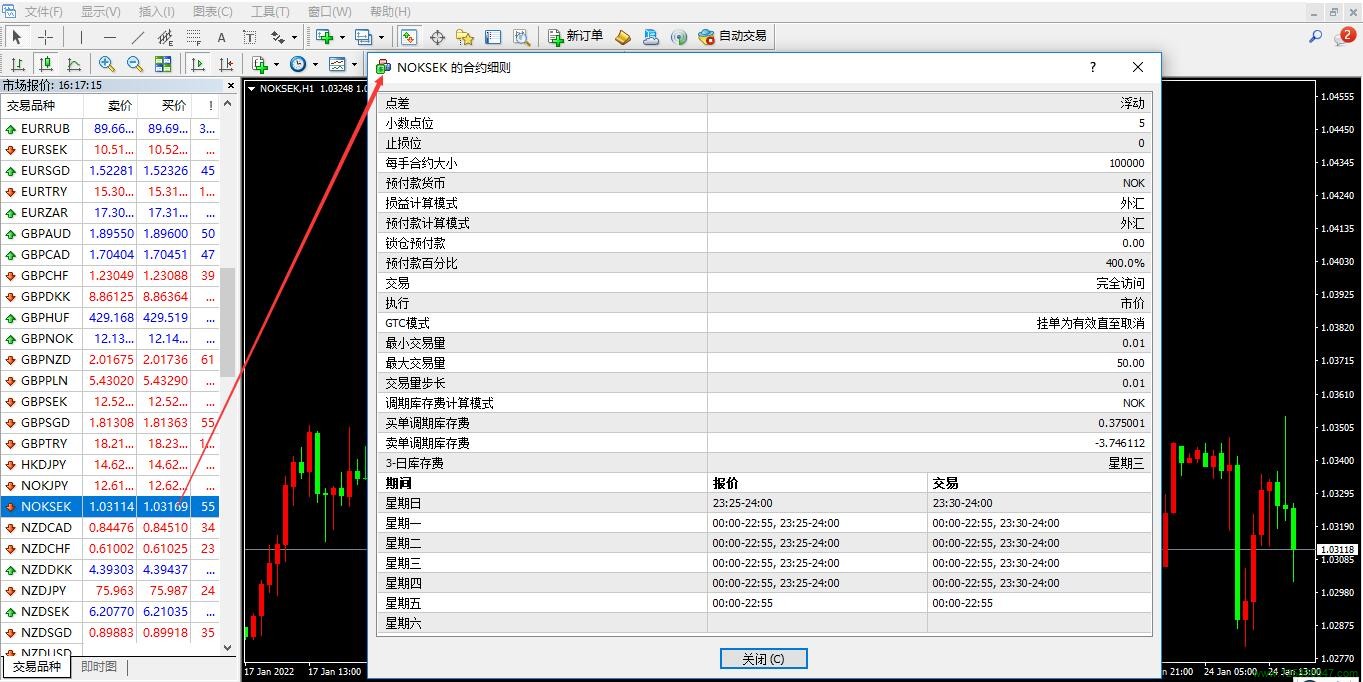
Task: Pick the horizontal line tool
Action: click(x=109, y=37)
